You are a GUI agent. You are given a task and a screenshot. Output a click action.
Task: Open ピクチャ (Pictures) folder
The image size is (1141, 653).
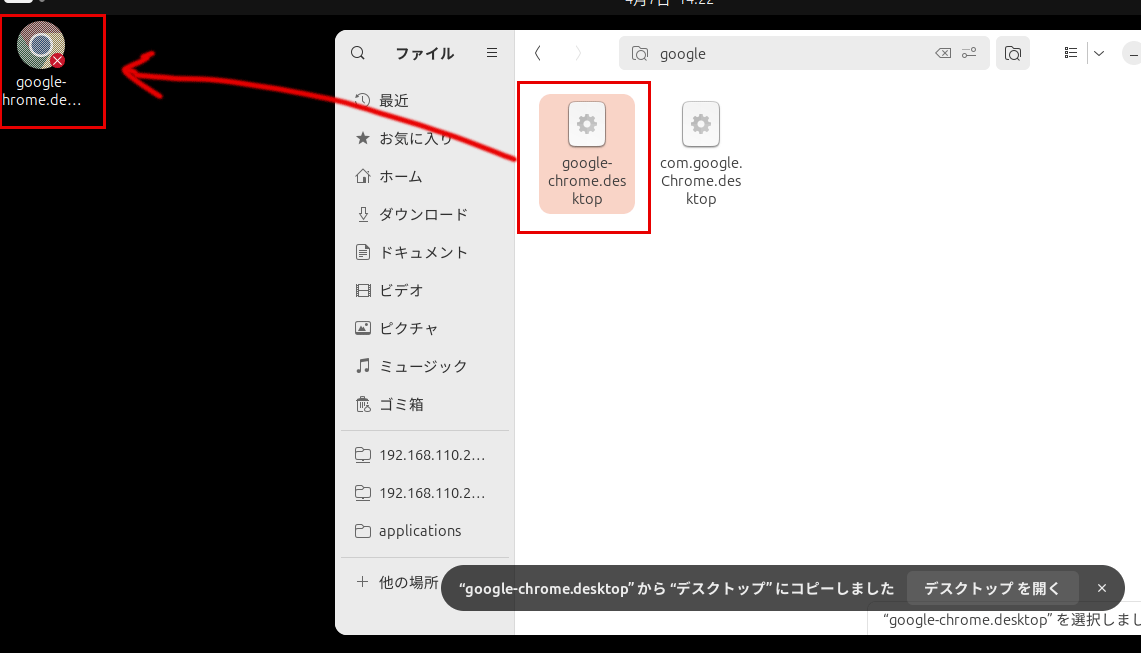click(408, 329)
